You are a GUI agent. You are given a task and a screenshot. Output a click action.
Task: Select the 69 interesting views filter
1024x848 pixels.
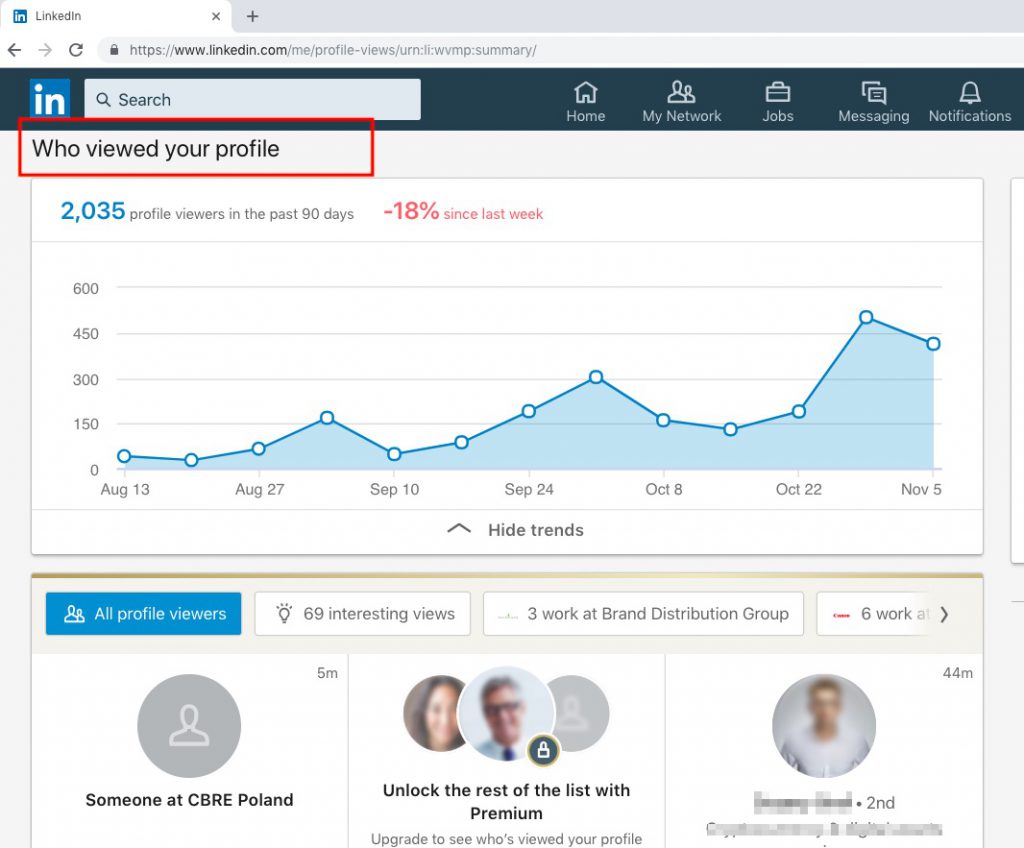tap(362, 613)
